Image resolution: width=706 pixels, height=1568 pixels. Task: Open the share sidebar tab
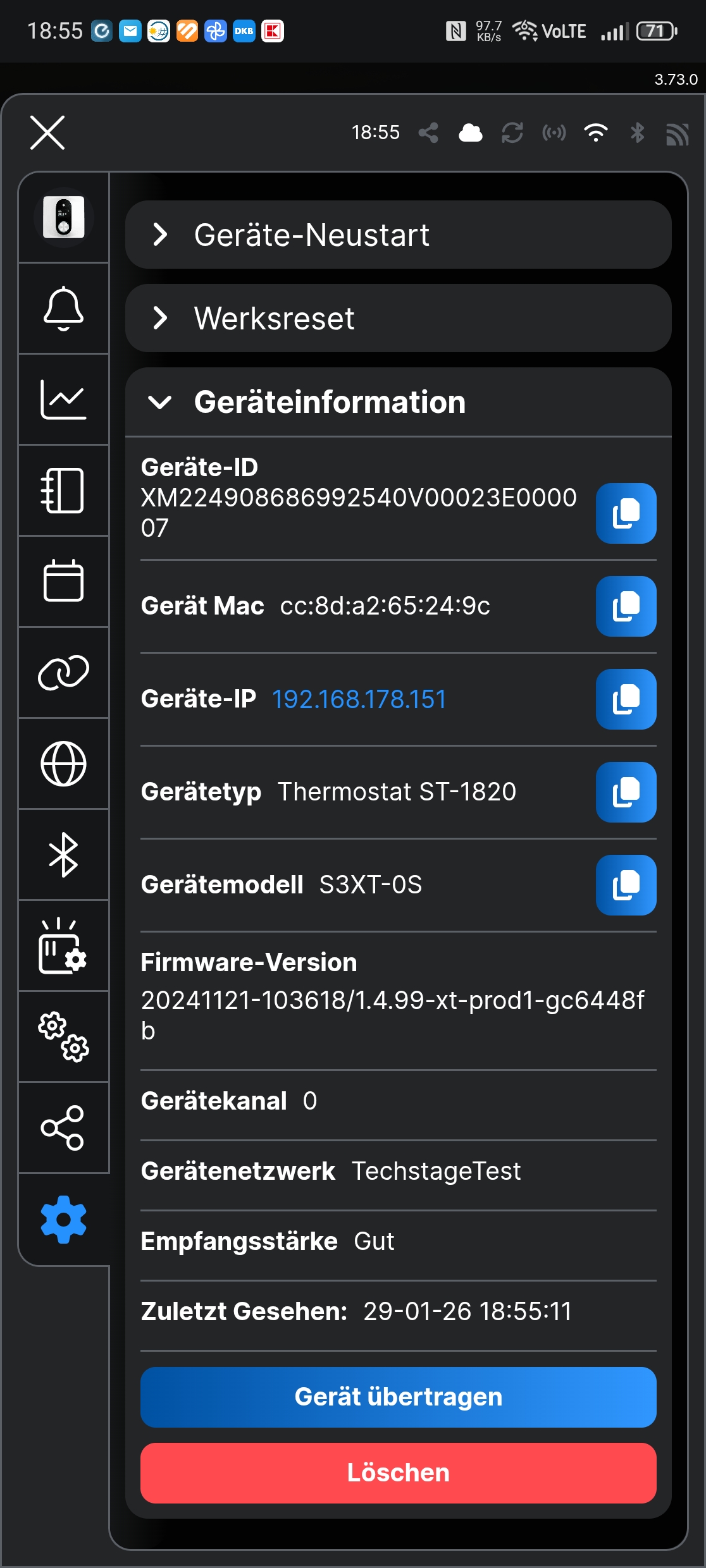(x=63, y=1127)
